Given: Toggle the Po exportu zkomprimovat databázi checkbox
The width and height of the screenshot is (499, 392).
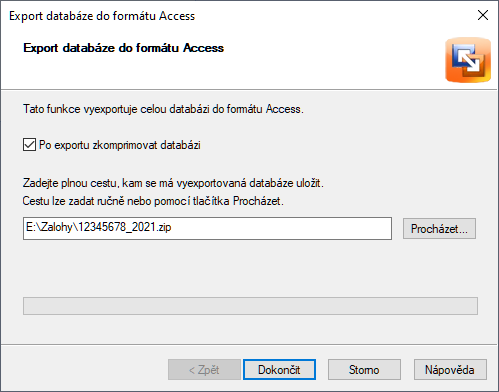Looking at the screenshot, I should point(29,145).
